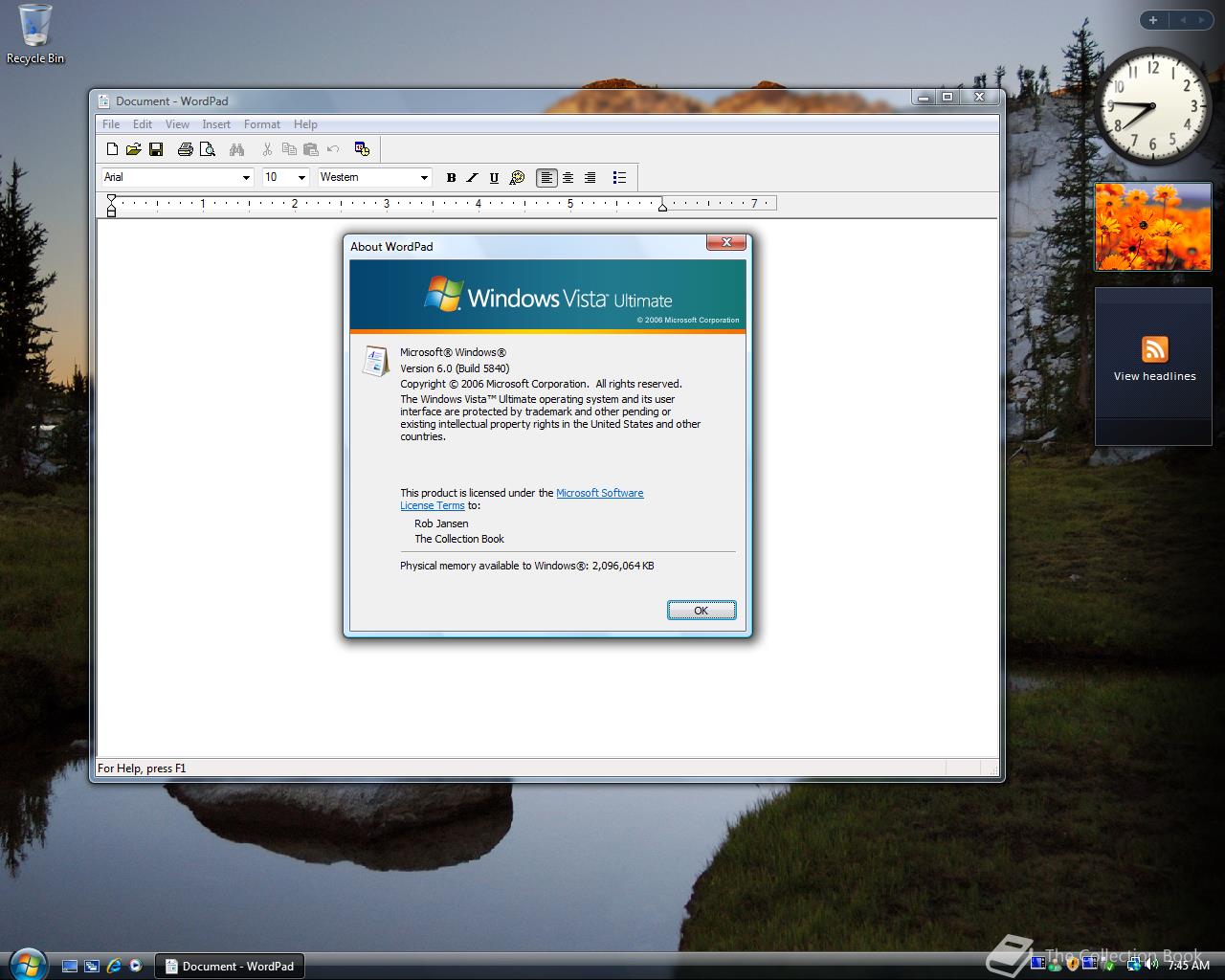Click the volume speaker tray icon
The height and width of the screenshot is (980, 1225).
pos(1153,966)
